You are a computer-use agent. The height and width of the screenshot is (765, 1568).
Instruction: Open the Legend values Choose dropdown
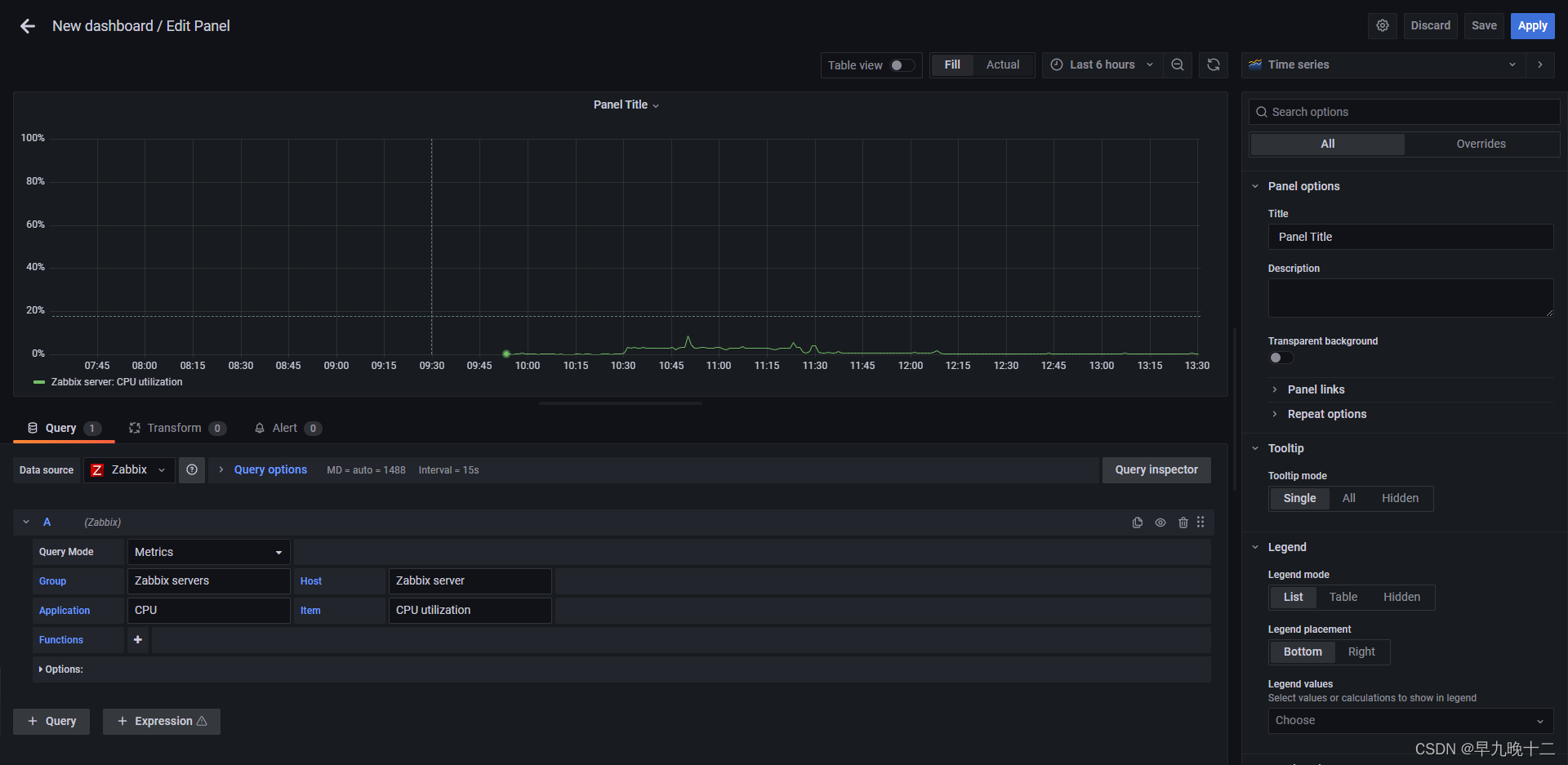[x=1410, y=720]
